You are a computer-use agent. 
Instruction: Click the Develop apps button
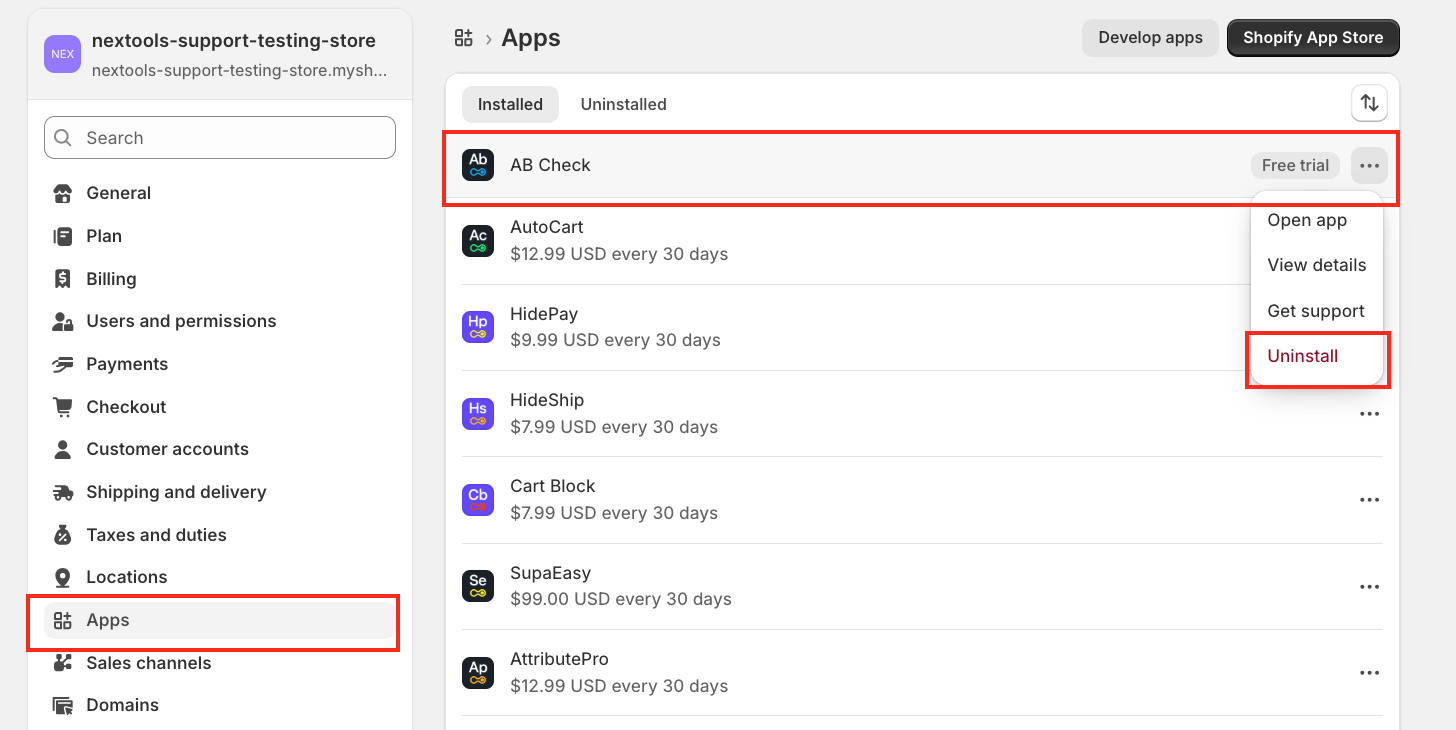pos(1150,38)
